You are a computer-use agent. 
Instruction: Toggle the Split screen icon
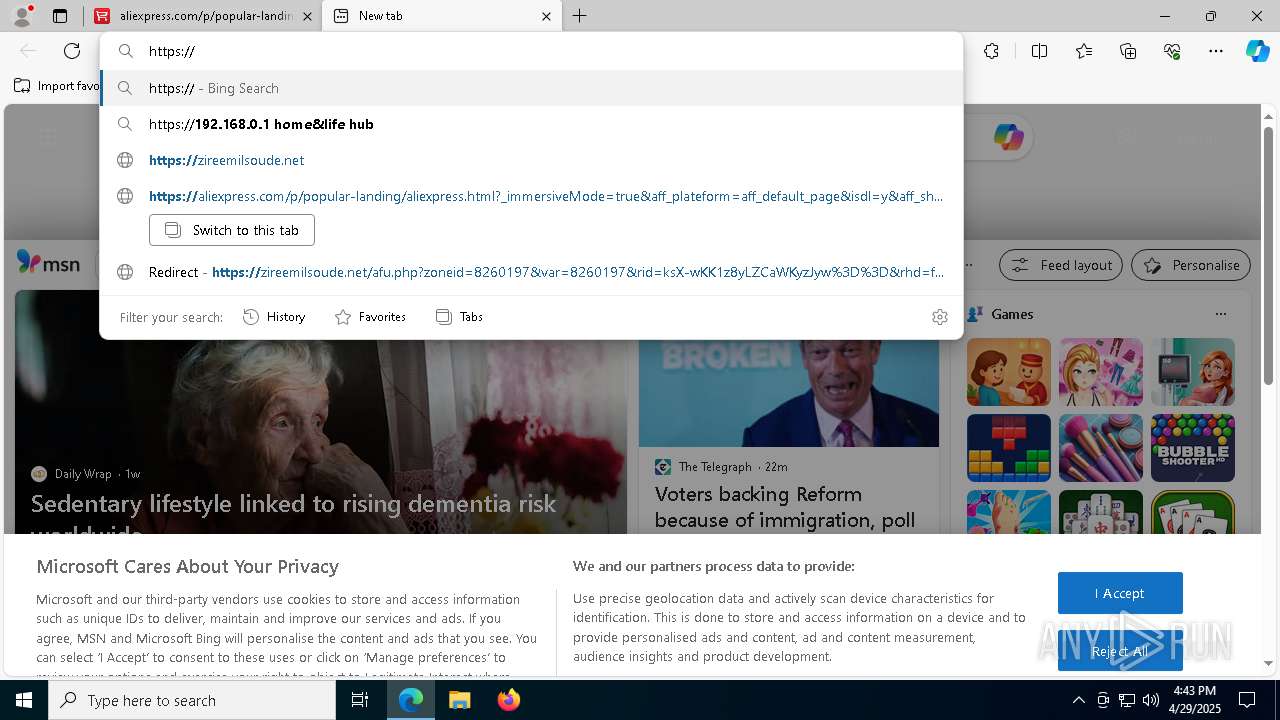coord(1039,51)
